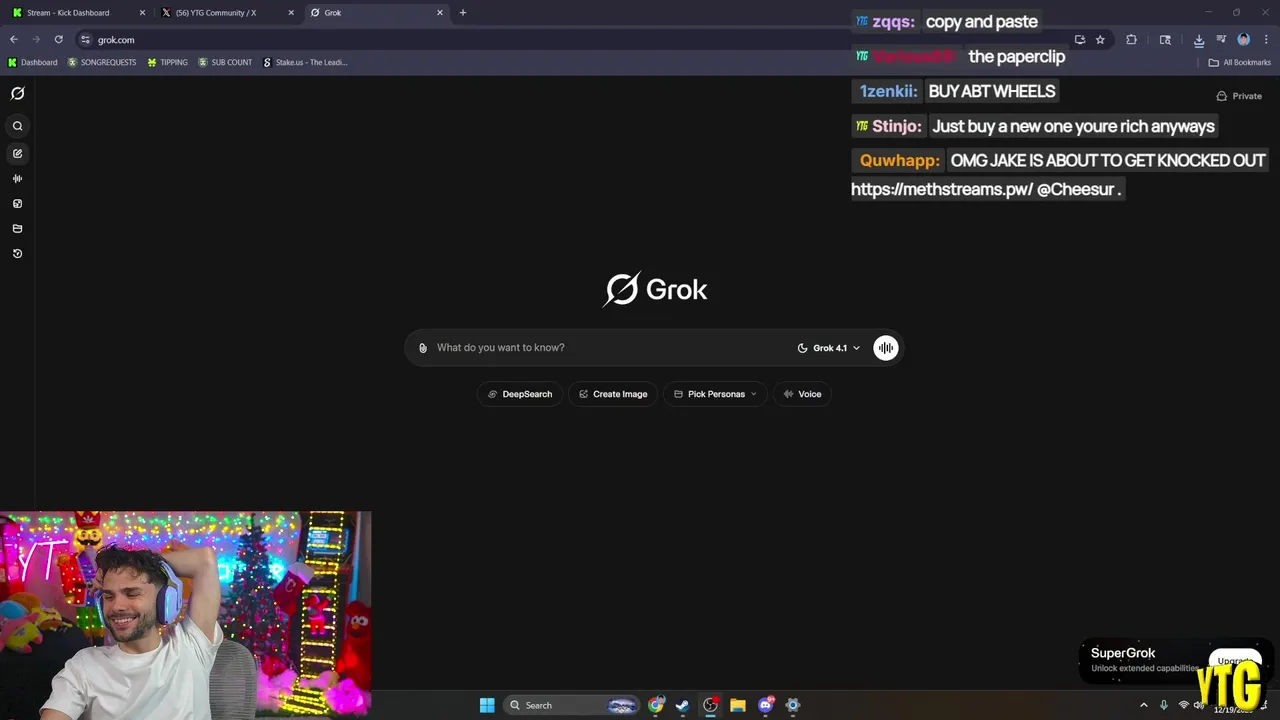Click the install app icon in address bar
The height and width of the screenshot is (720, 1280).
tap(1080, 40)
